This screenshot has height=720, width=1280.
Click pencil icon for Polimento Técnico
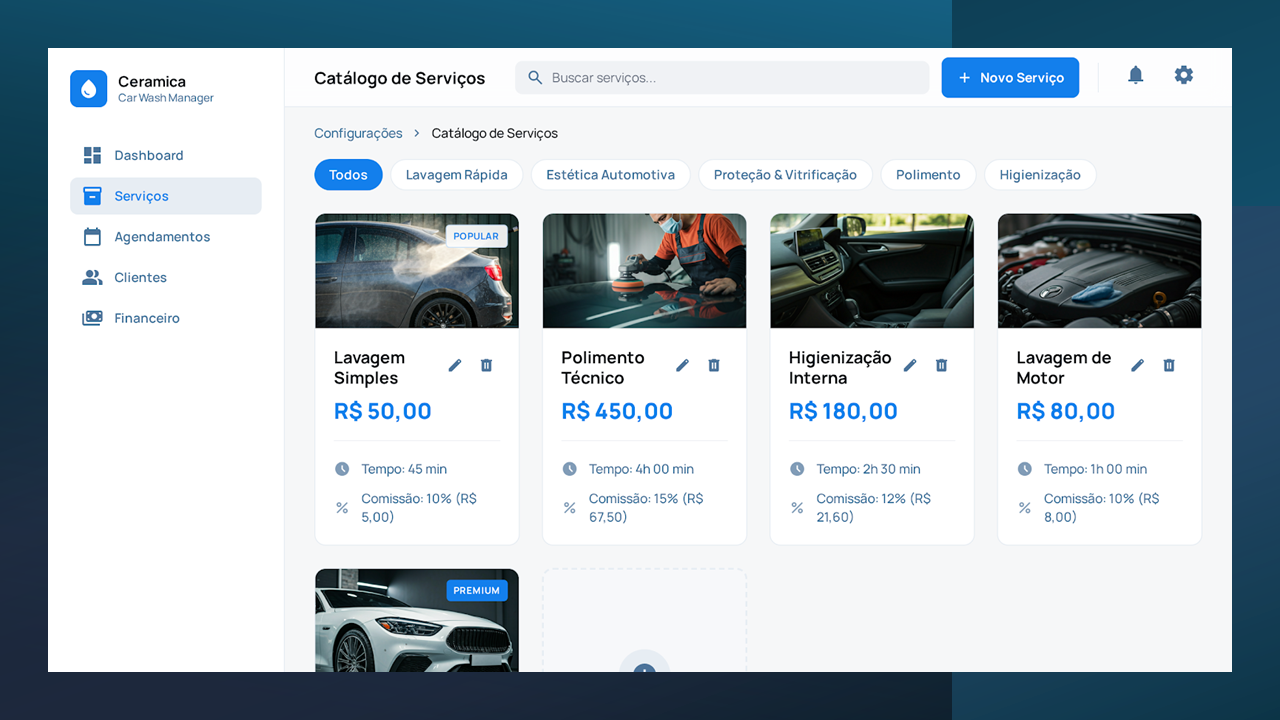(682, 365)
